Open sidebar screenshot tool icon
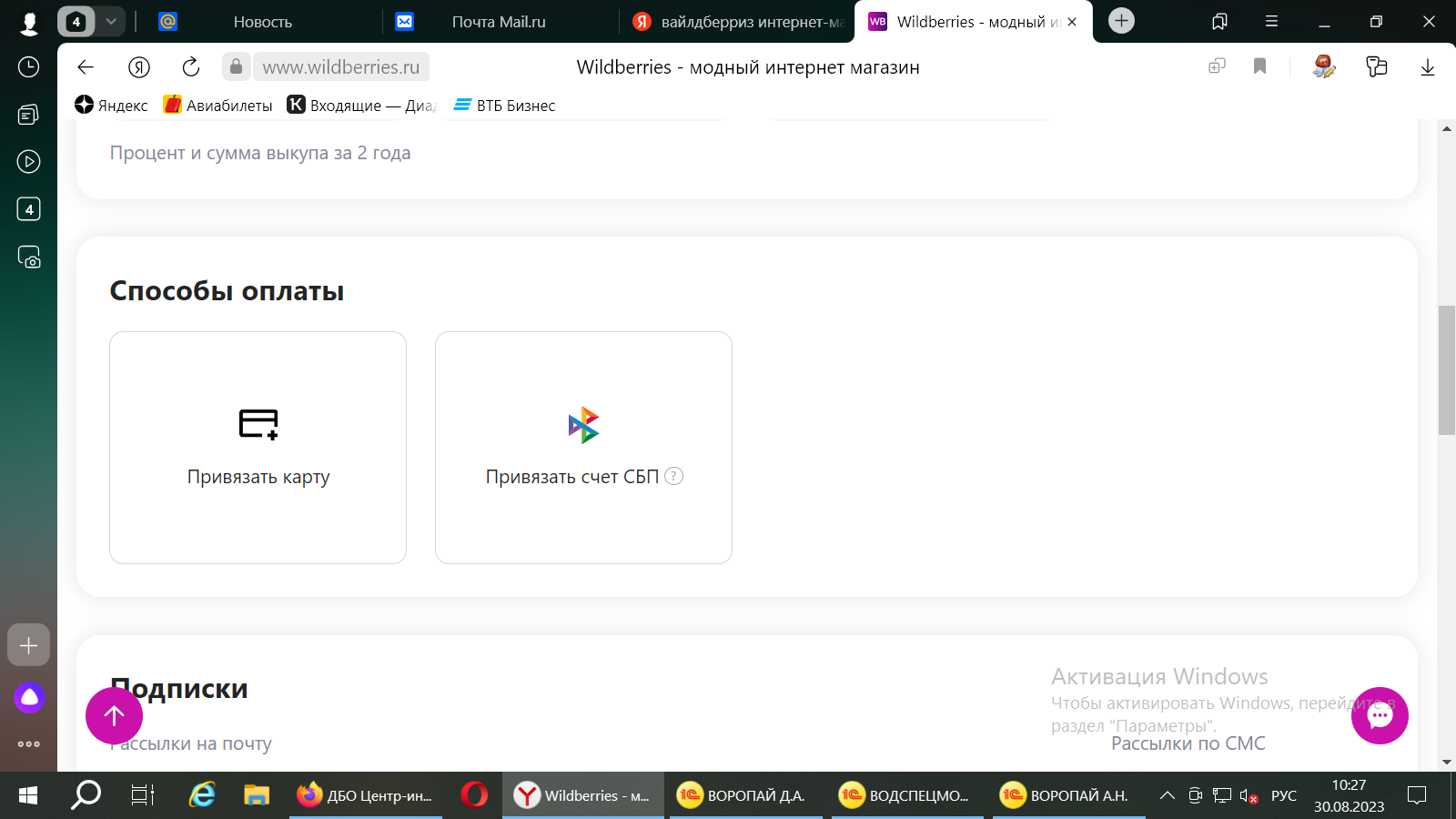 coord(29,258)
